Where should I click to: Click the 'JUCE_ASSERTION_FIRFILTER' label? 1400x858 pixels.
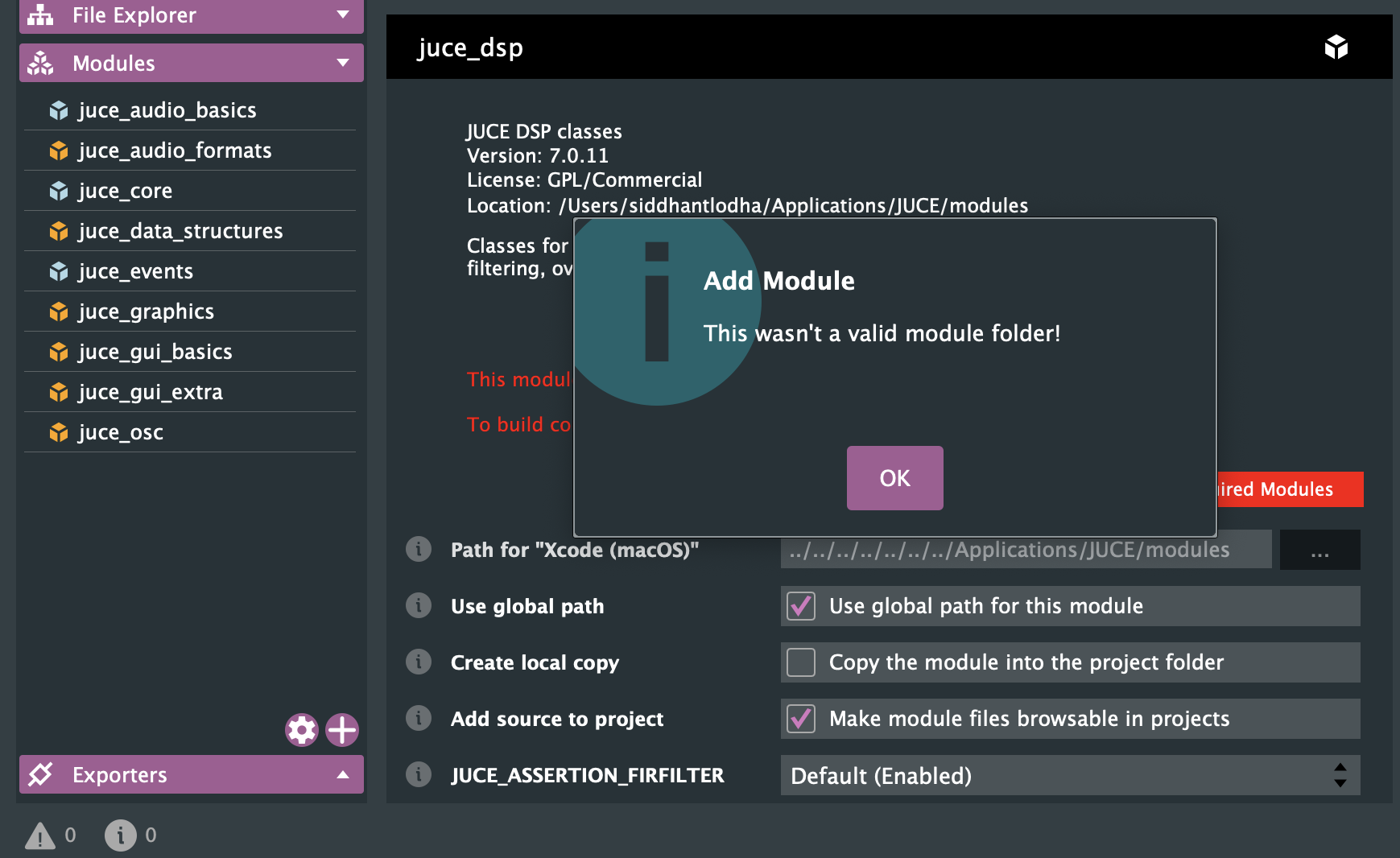[x=588, y=775]
